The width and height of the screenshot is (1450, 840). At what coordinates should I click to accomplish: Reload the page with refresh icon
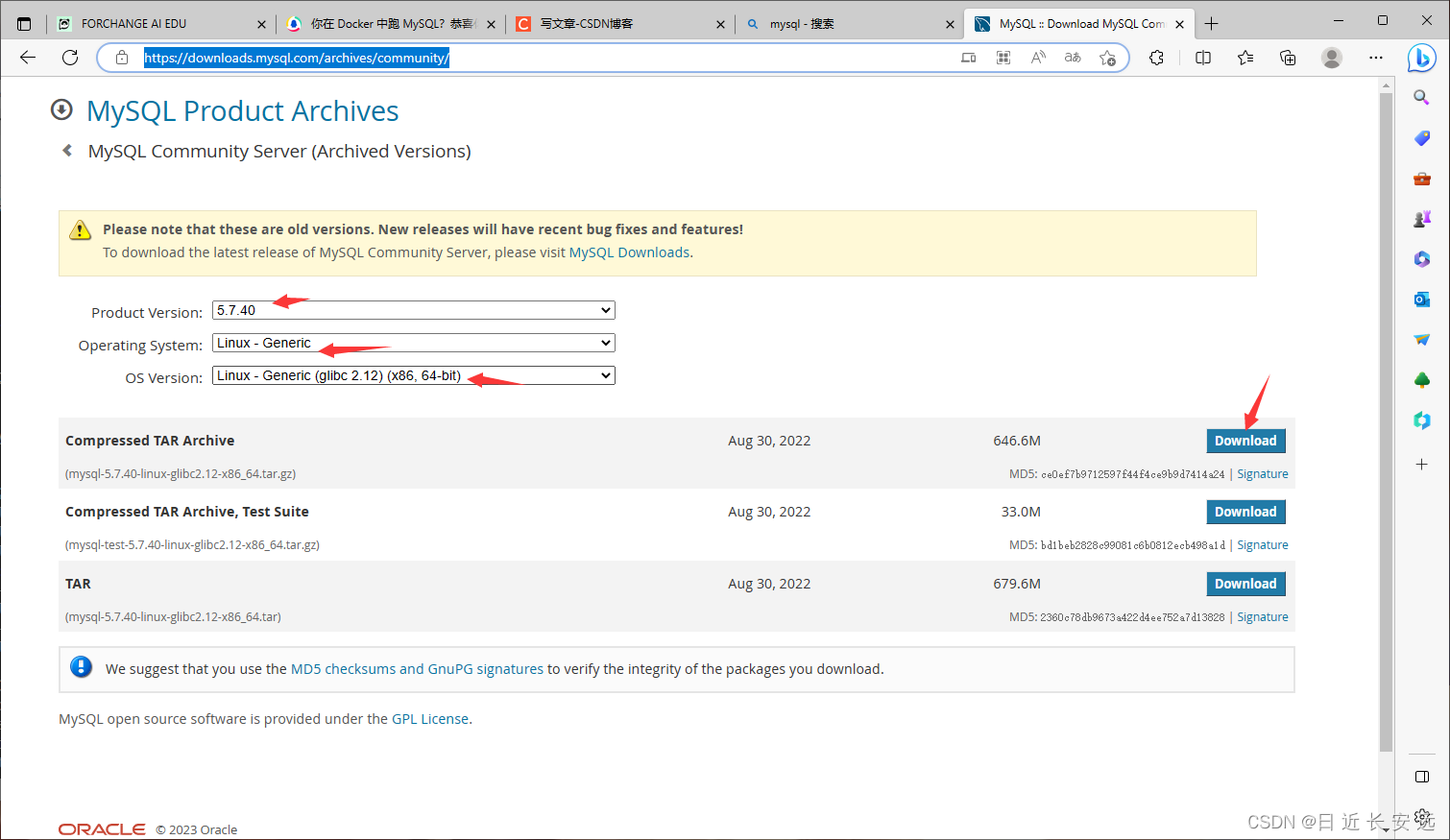(70, 58)
